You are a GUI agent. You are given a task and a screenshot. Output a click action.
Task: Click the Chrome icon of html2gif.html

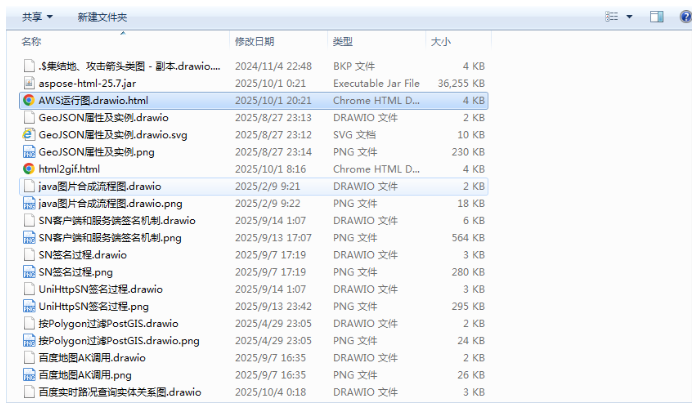point(29,169)
